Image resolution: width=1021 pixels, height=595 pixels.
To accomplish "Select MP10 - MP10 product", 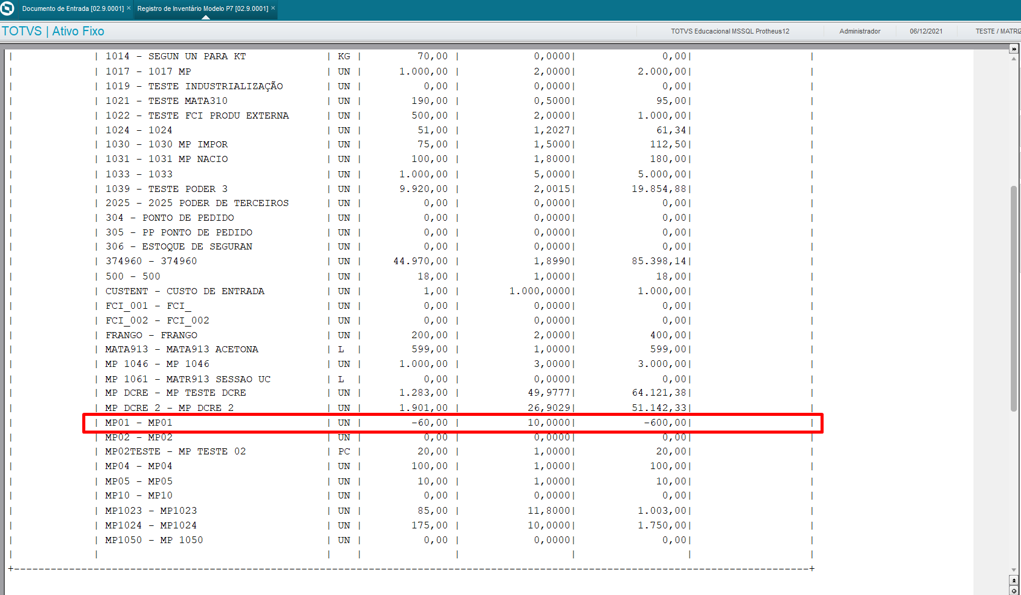I will pos(139,496).
